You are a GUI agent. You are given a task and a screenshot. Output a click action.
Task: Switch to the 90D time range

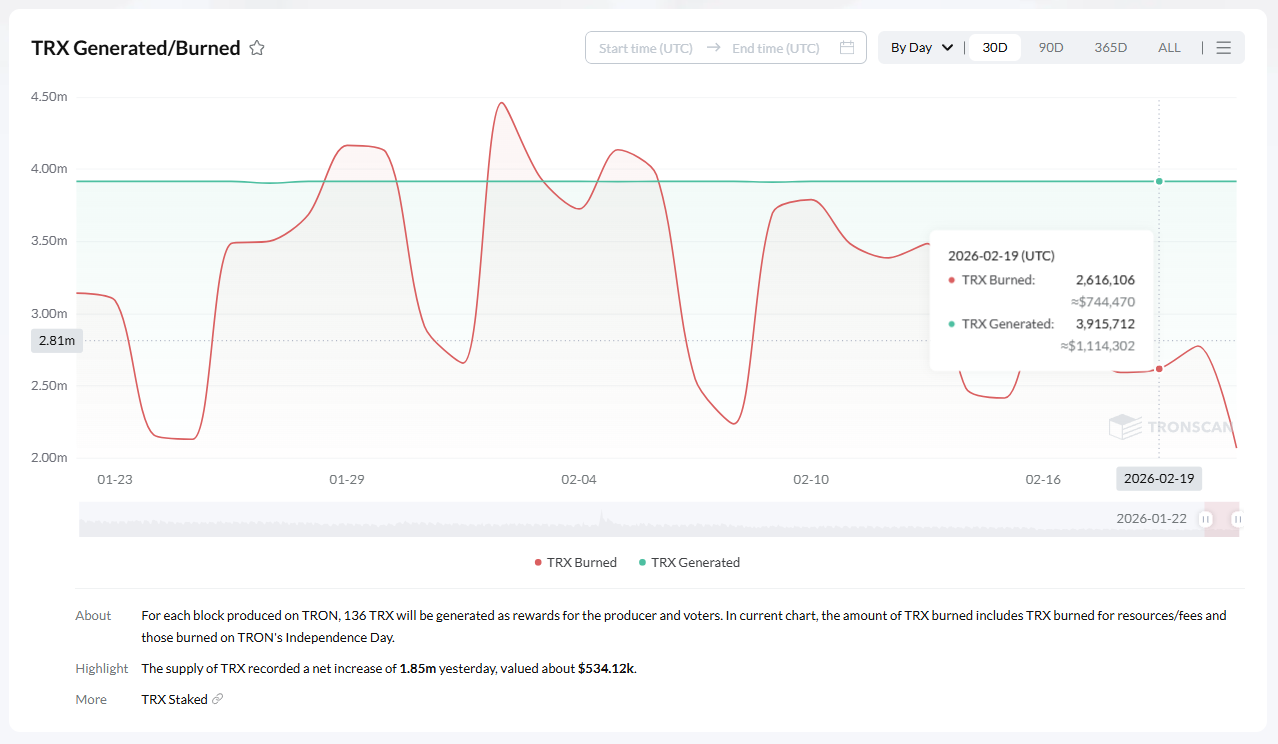point(1051,48)
